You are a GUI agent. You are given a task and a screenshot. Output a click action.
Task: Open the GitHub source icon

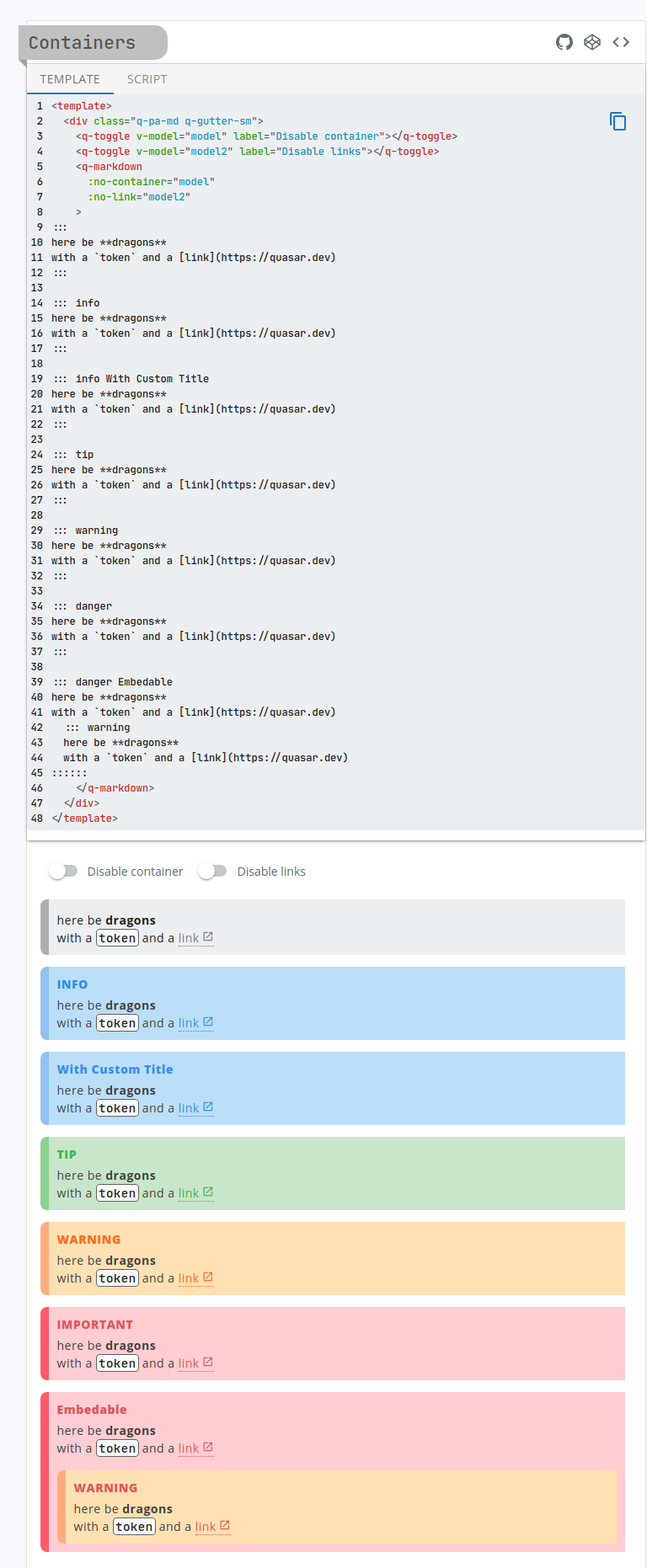coord(564,42)
